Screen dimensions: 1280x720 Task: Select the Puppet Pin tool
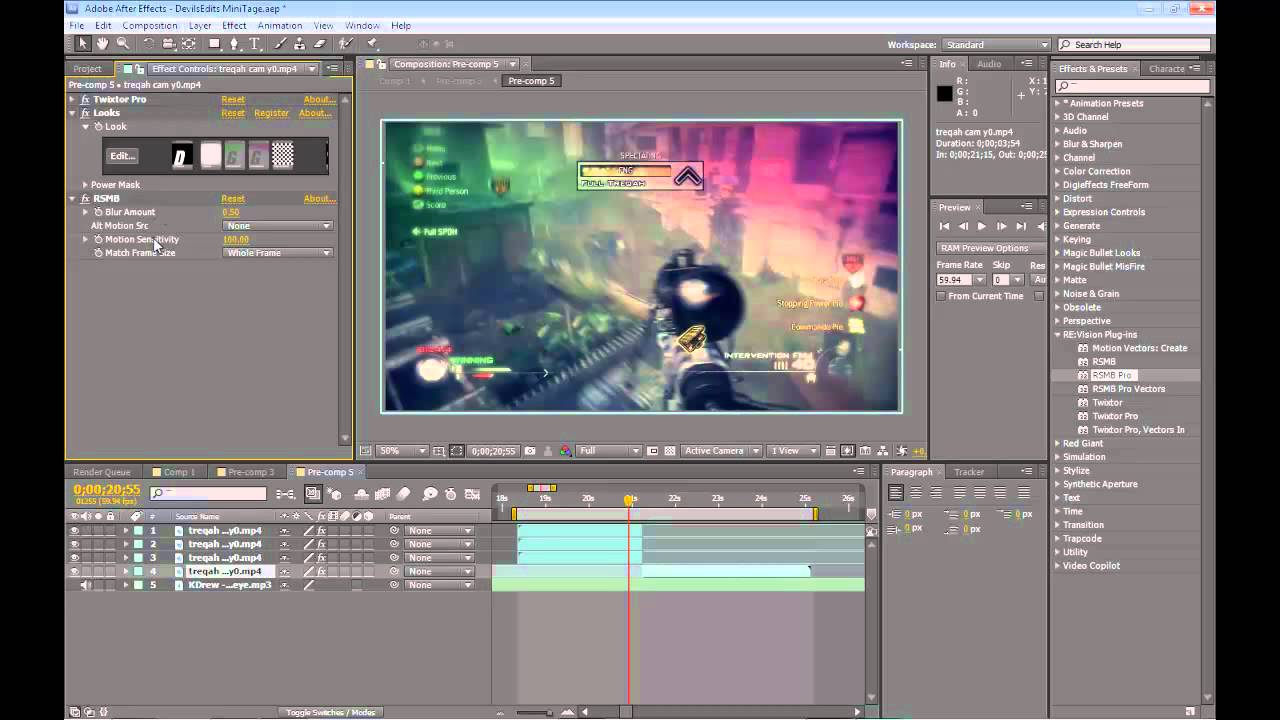coord(372,44)
